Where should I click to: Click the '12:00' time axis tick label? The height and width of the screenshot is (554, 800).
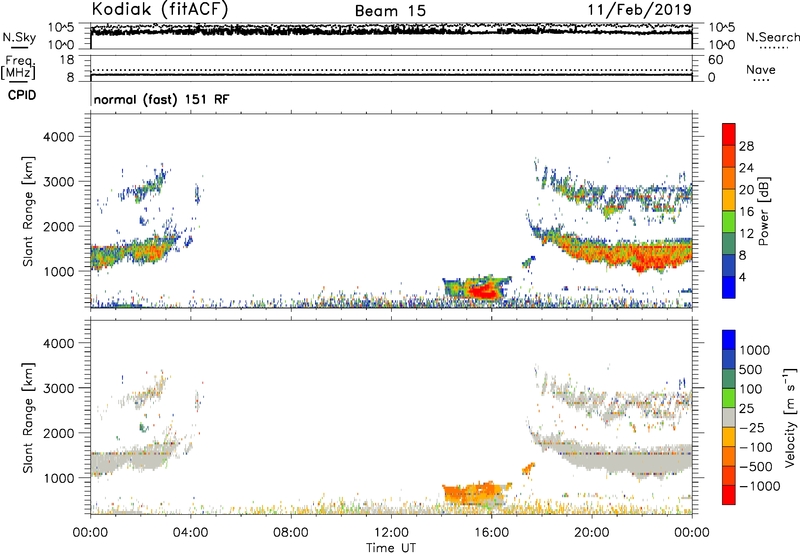click(391, 533)
